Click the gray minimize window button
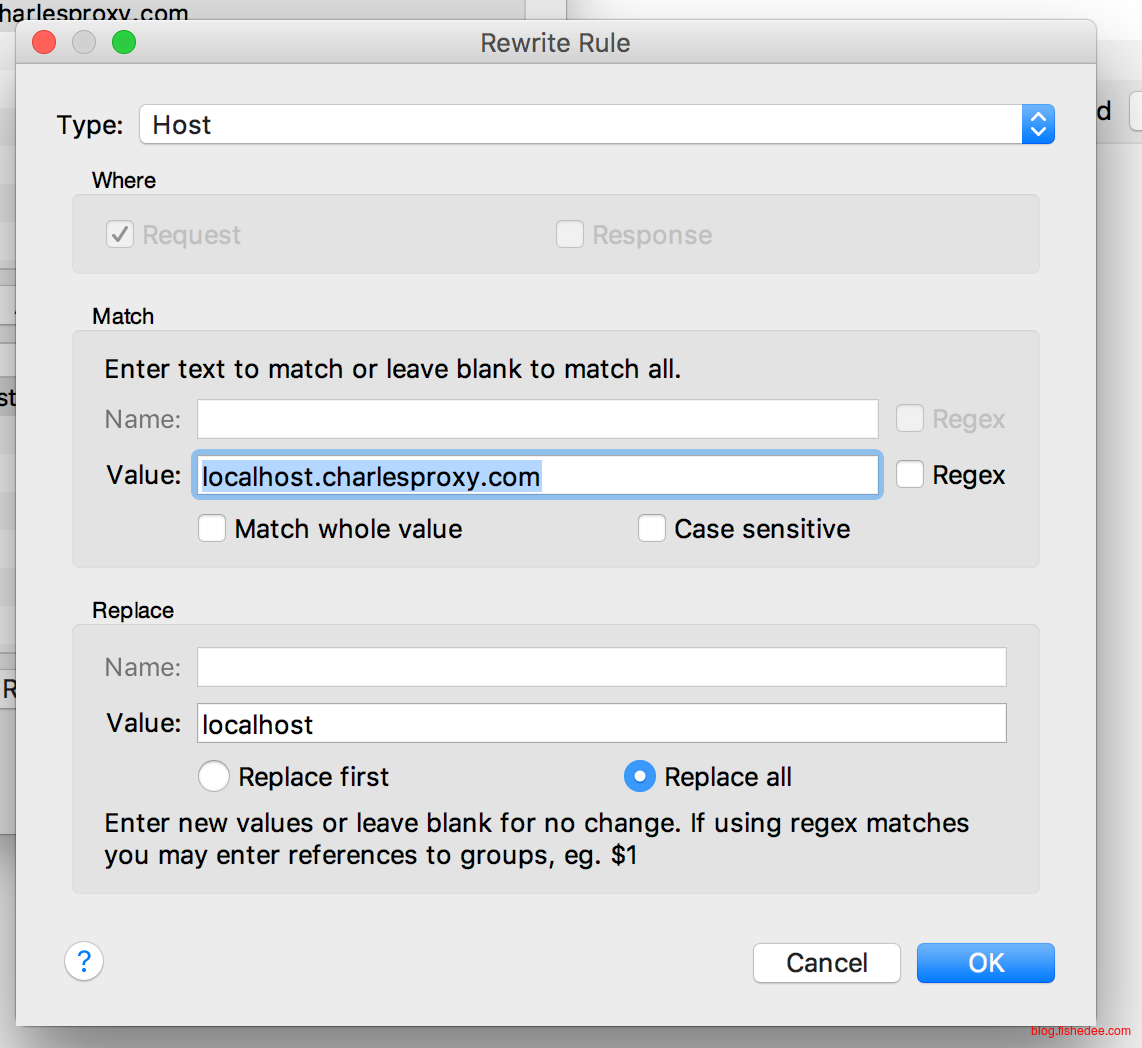The height and width of the screenshot is (1048, 1142). 84,43
